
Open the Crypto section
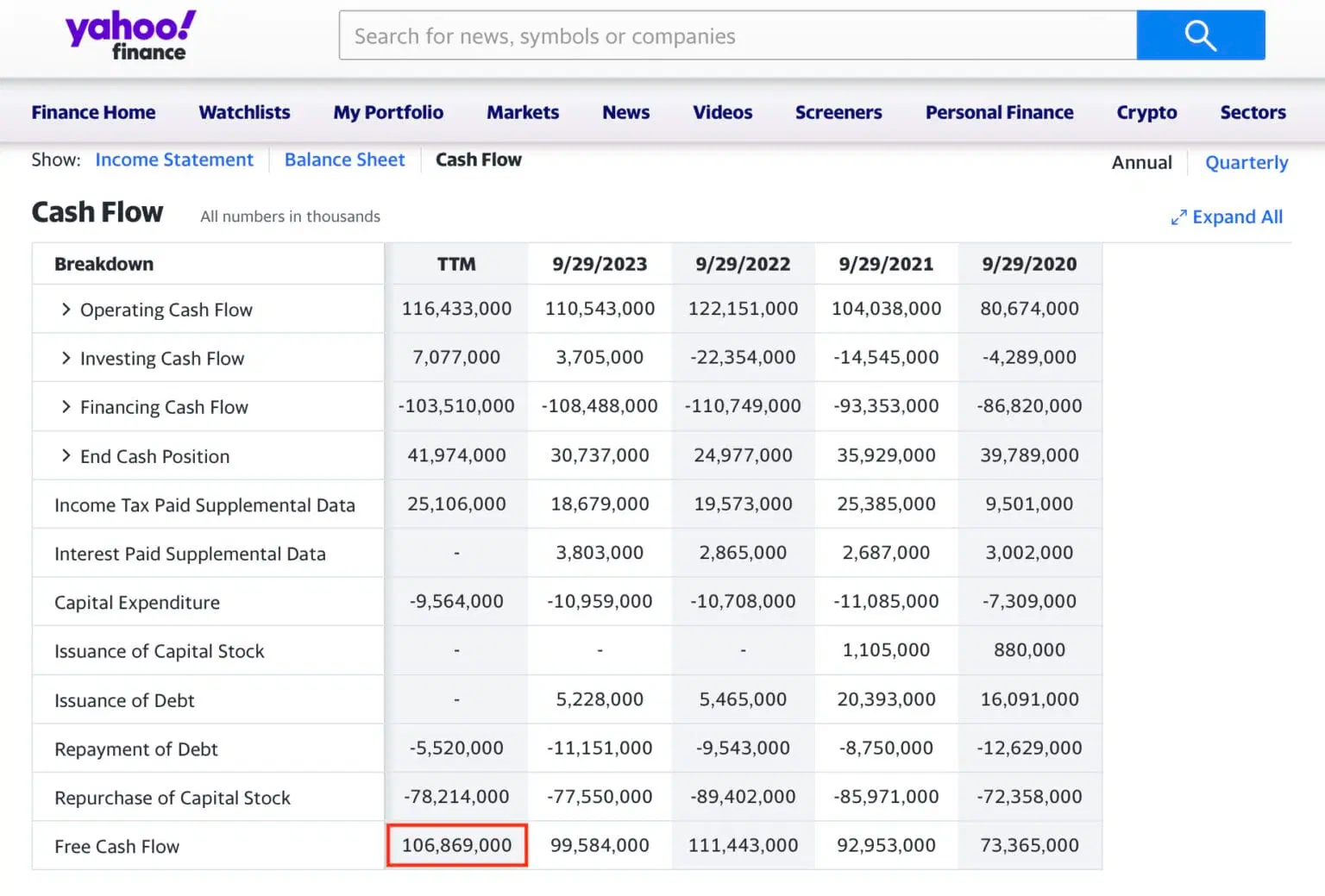1146,112
